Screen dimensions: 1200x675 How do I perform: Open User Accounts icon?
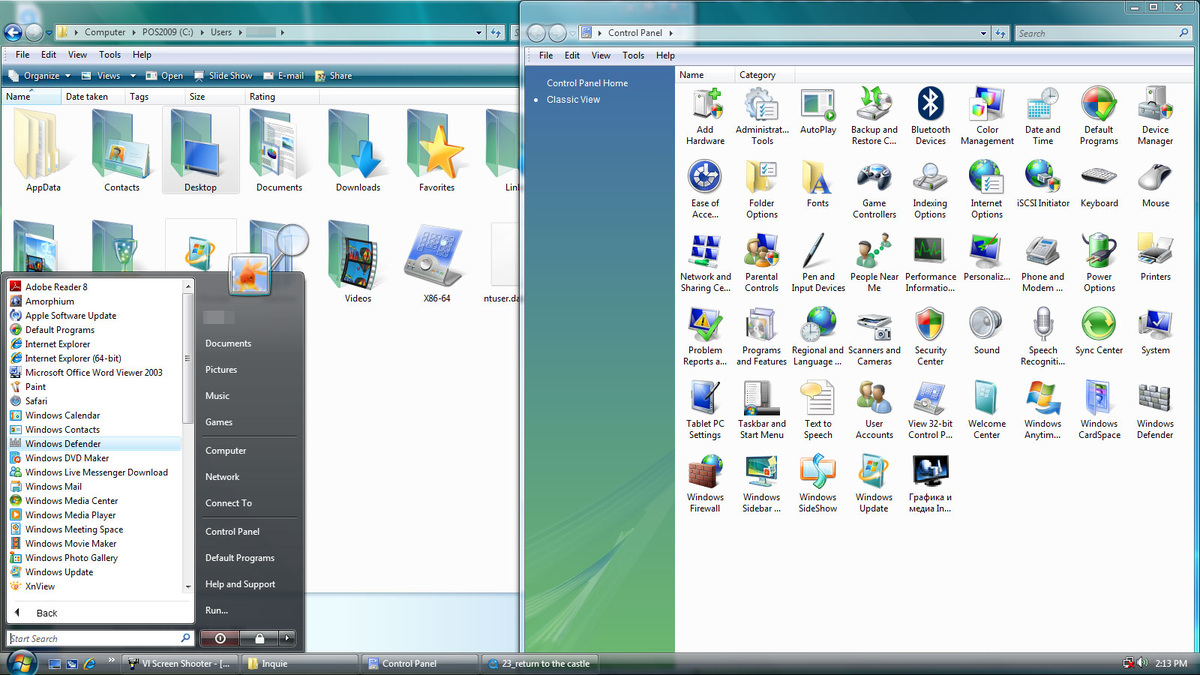(x=874, y=410)
